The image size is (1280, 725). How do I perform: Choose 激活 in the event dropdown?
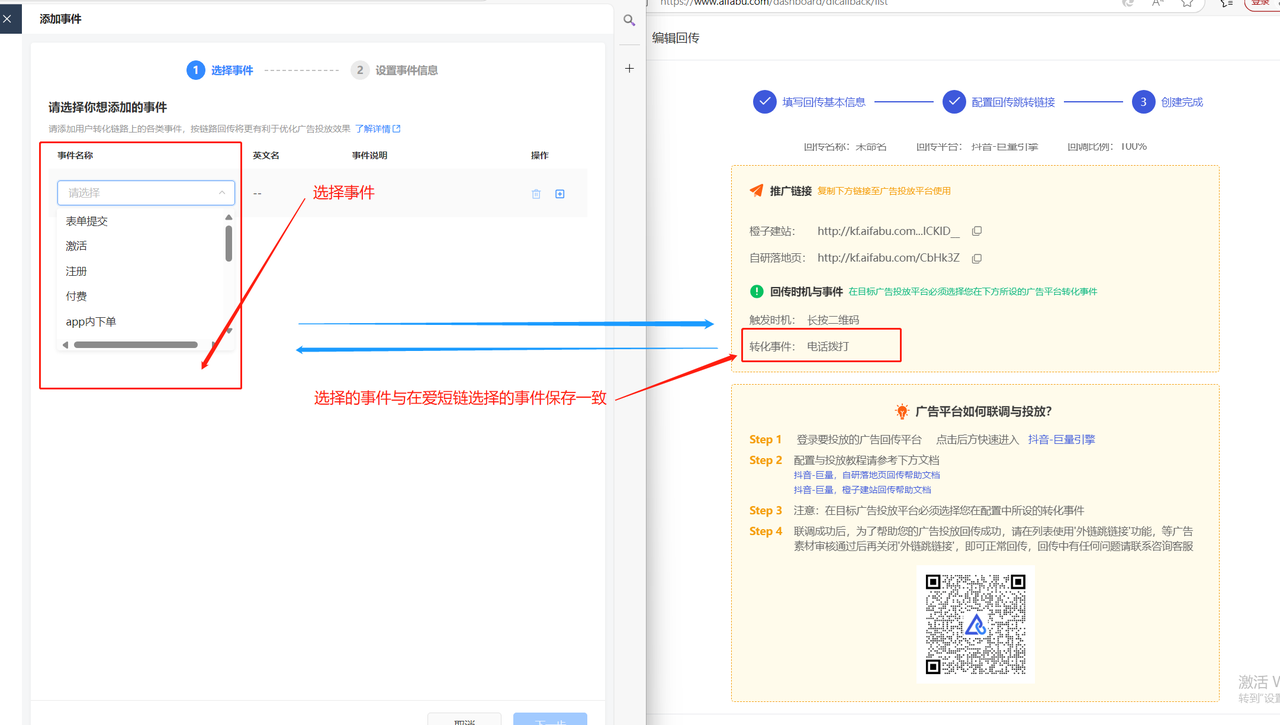pyautogui.click(x=77, y=246)
